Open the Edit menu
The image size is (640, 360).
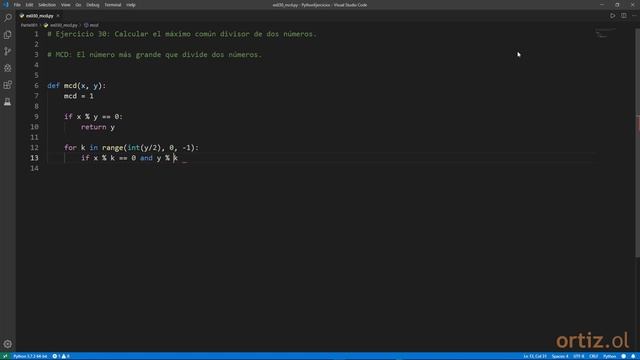(29, 5)
